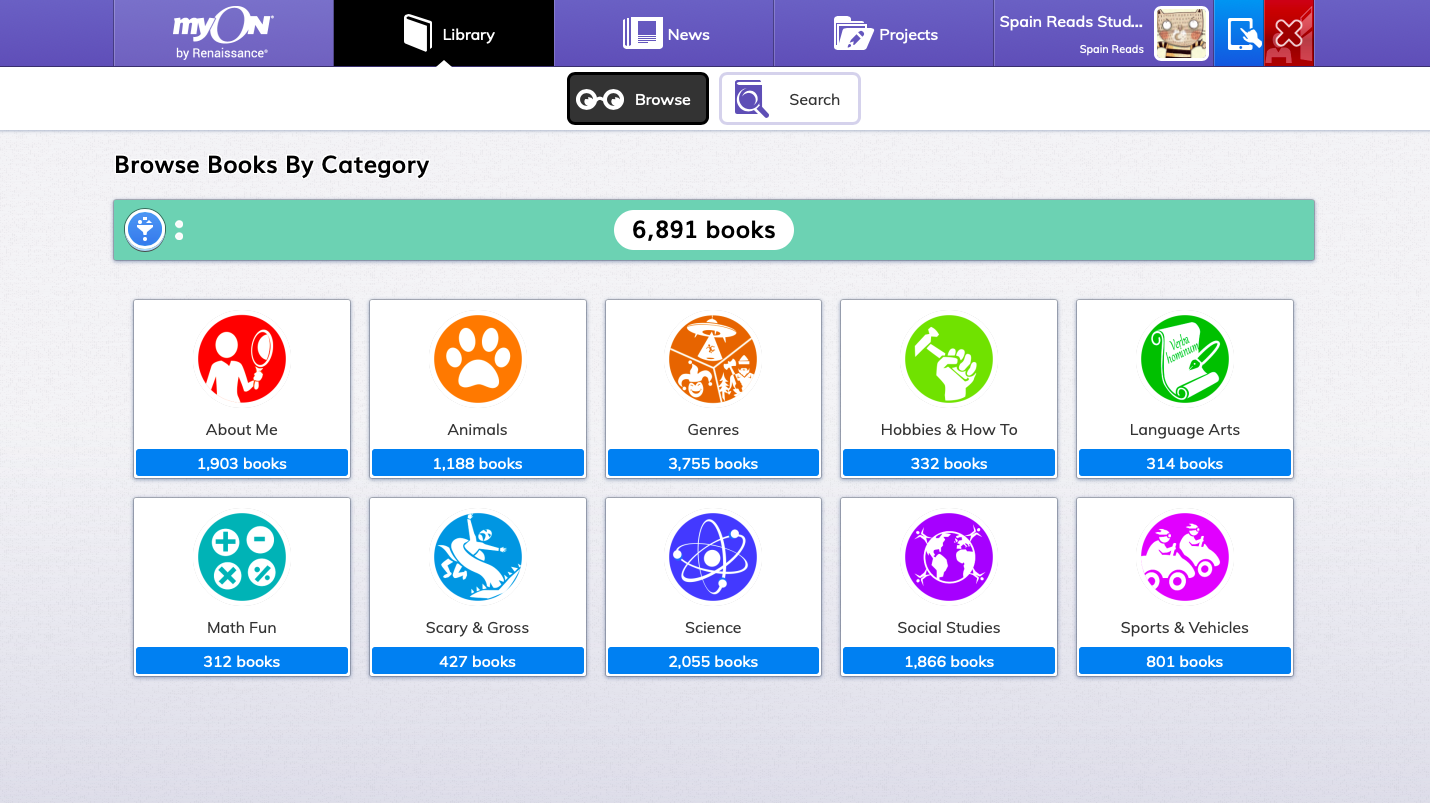Open the book filter funnel button

(x=145, y=230)
